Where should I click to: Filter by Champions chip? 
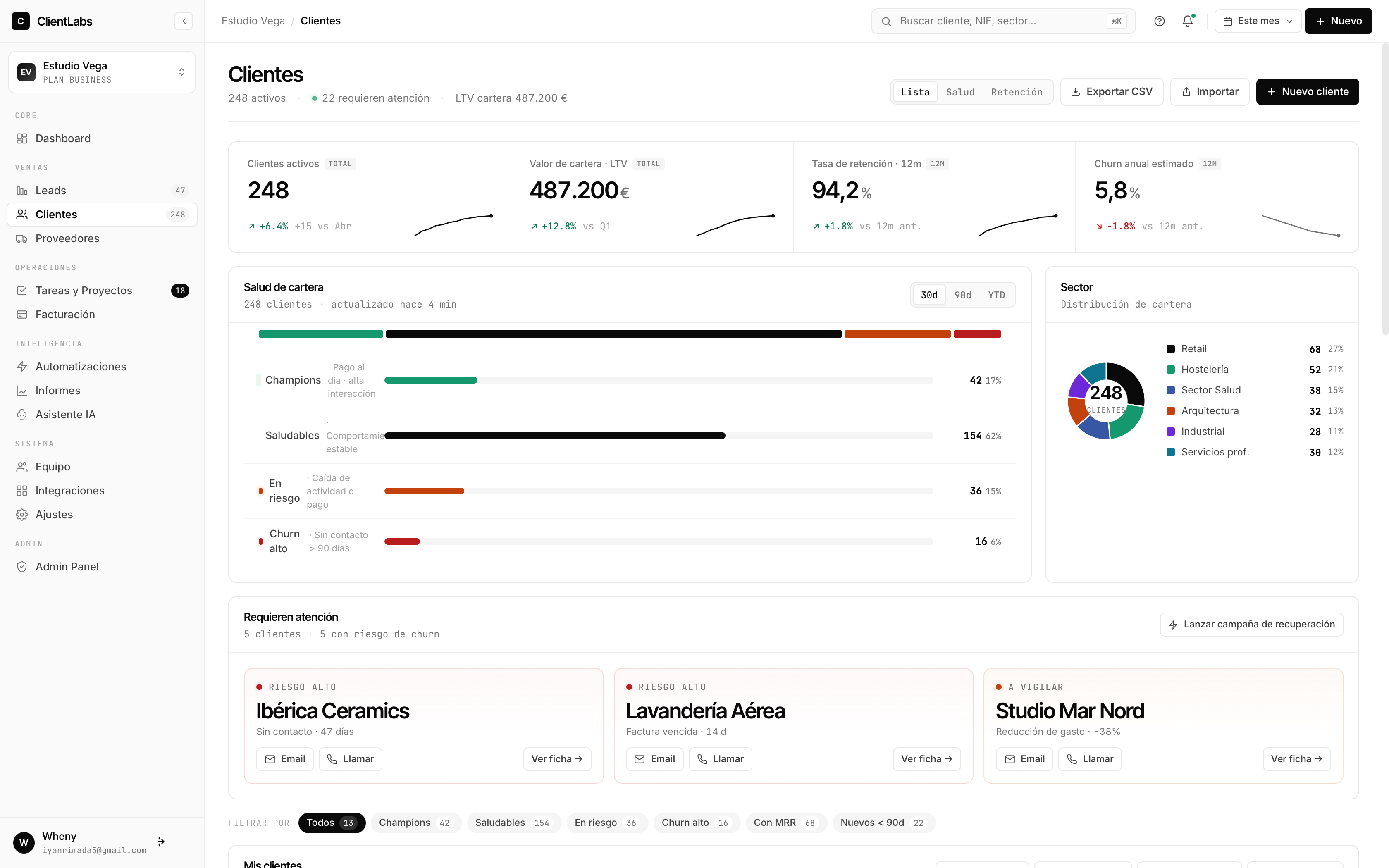[415, 823]
